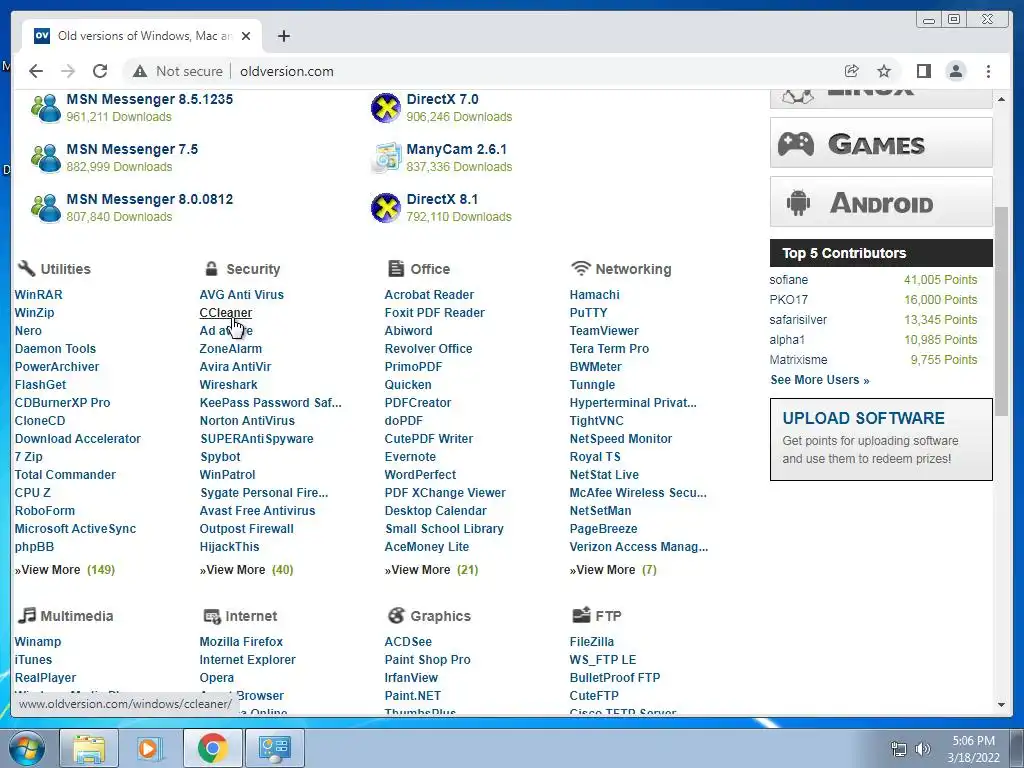Click the share page icon in address bar

point(851,71)
